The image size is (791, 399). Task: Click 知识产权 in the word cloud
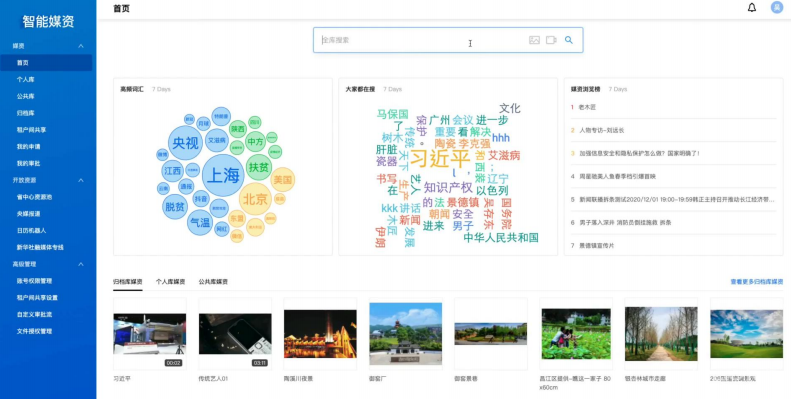(448, 188)
